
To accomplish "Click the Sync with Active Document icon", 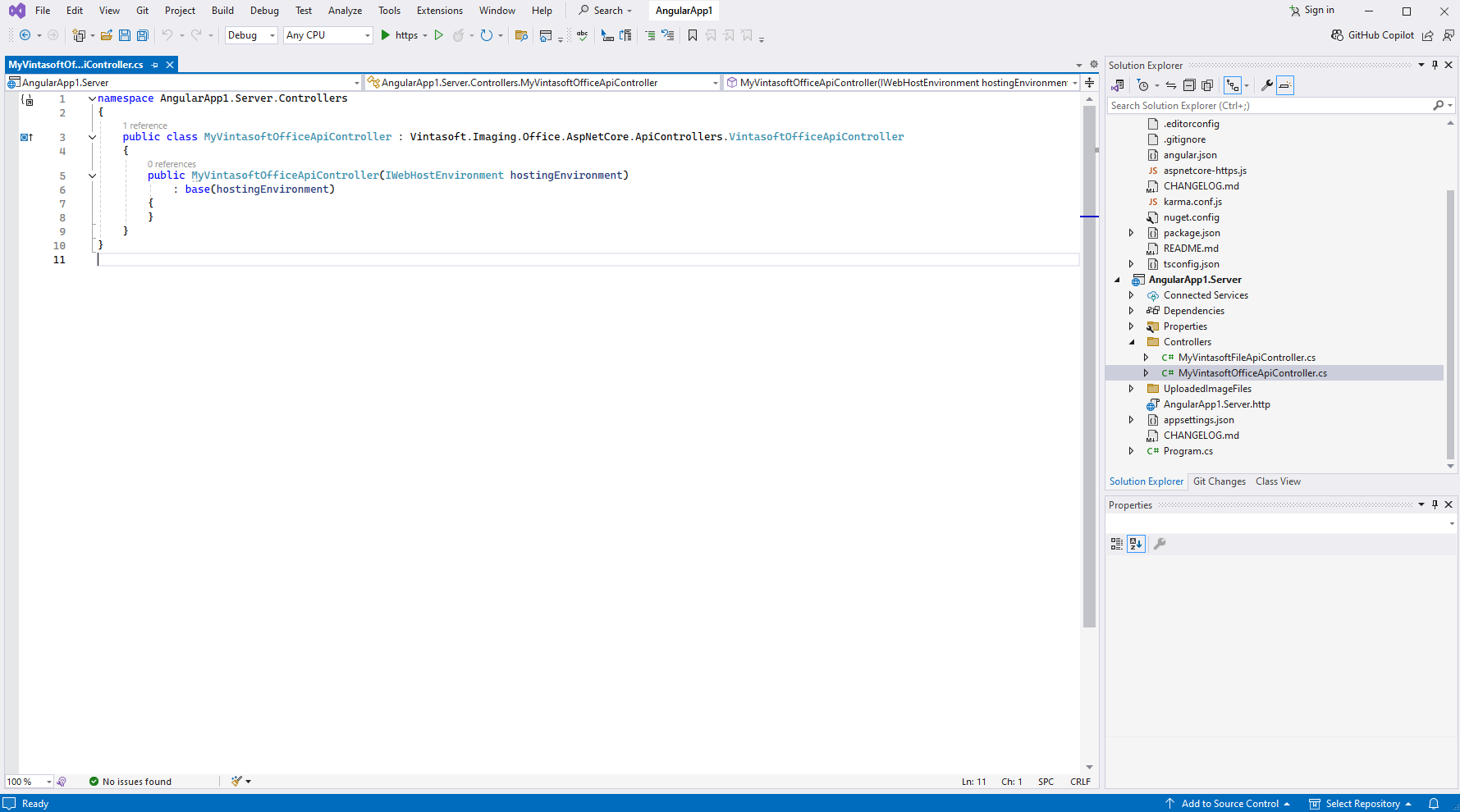I will 1171,85.
